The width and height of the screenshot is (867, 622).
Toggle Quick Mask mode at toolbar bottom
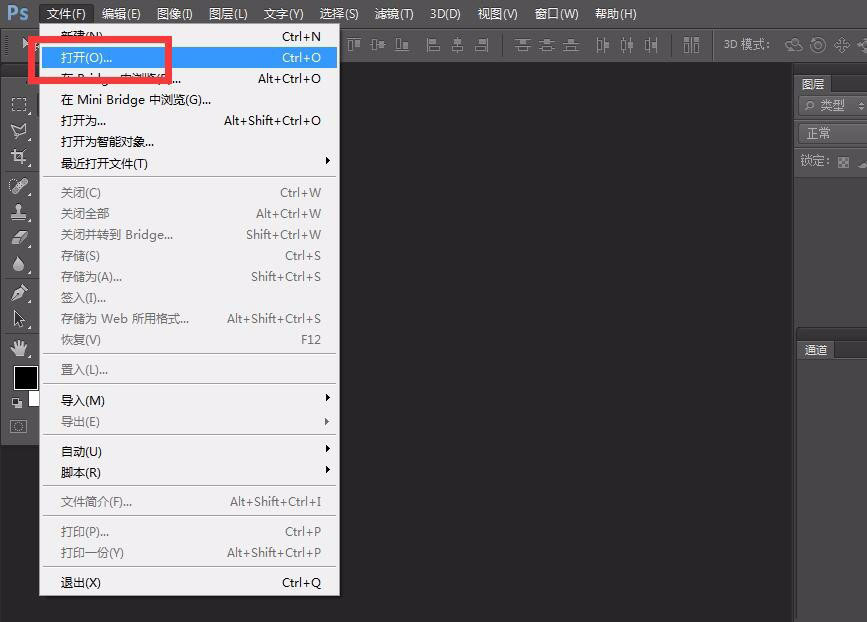tap(19, 426)
